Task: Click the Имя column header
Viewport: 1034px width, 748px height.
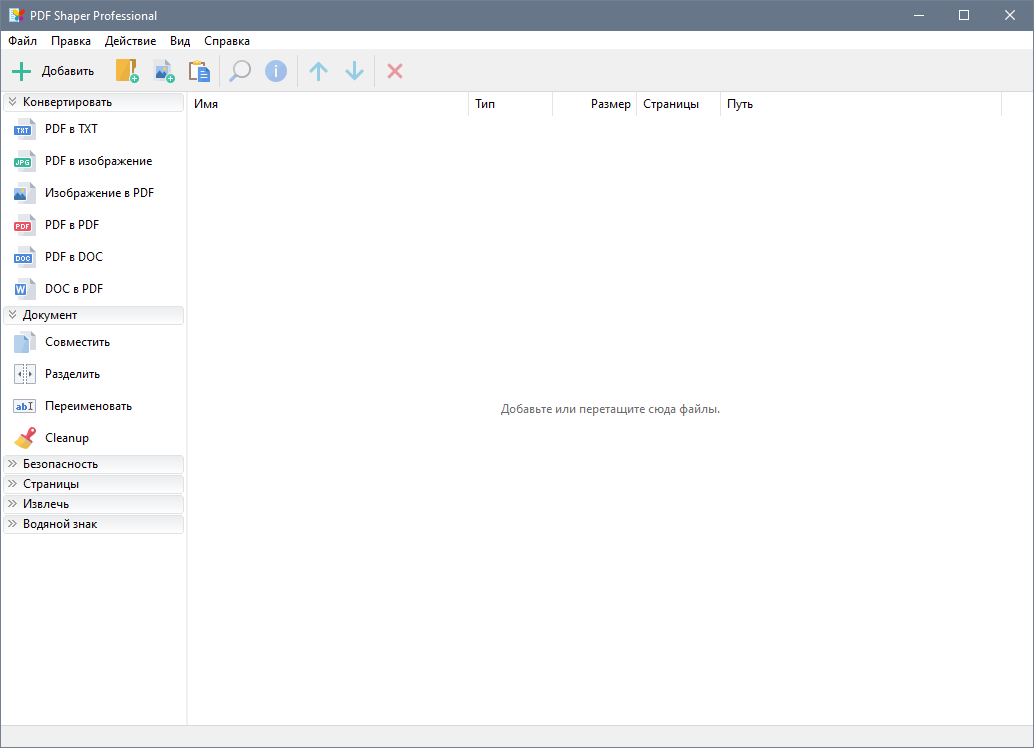Action: (x=328, y=104)
